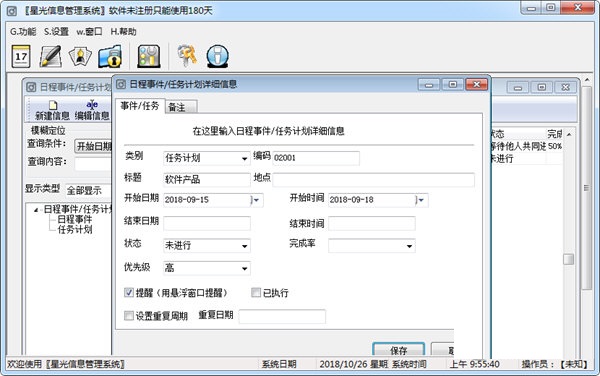Image resolution: width=600 pixels, height=376 pixels.
Task: Enable the 设置重复周期 checkbox
Action: tap(129, 316)
